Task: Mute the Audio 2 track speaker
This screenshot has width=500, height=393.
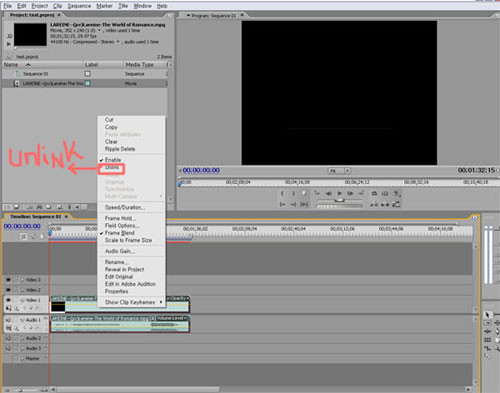Action: (8, 338)
